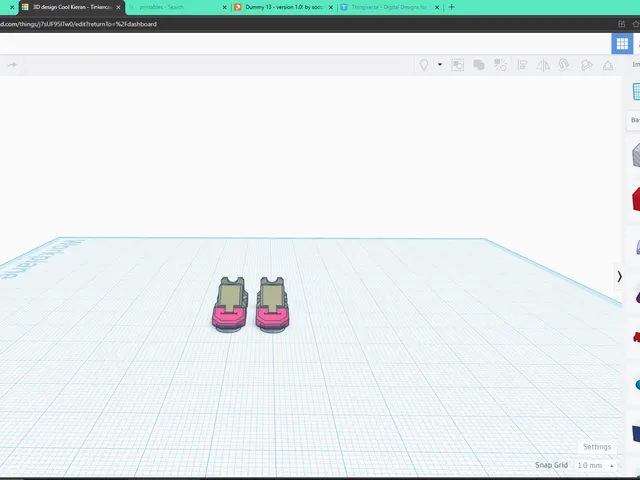Open the Snap Grid 1.0 mm dropdown
Viewport: 640px width, 480px height.
595,465
